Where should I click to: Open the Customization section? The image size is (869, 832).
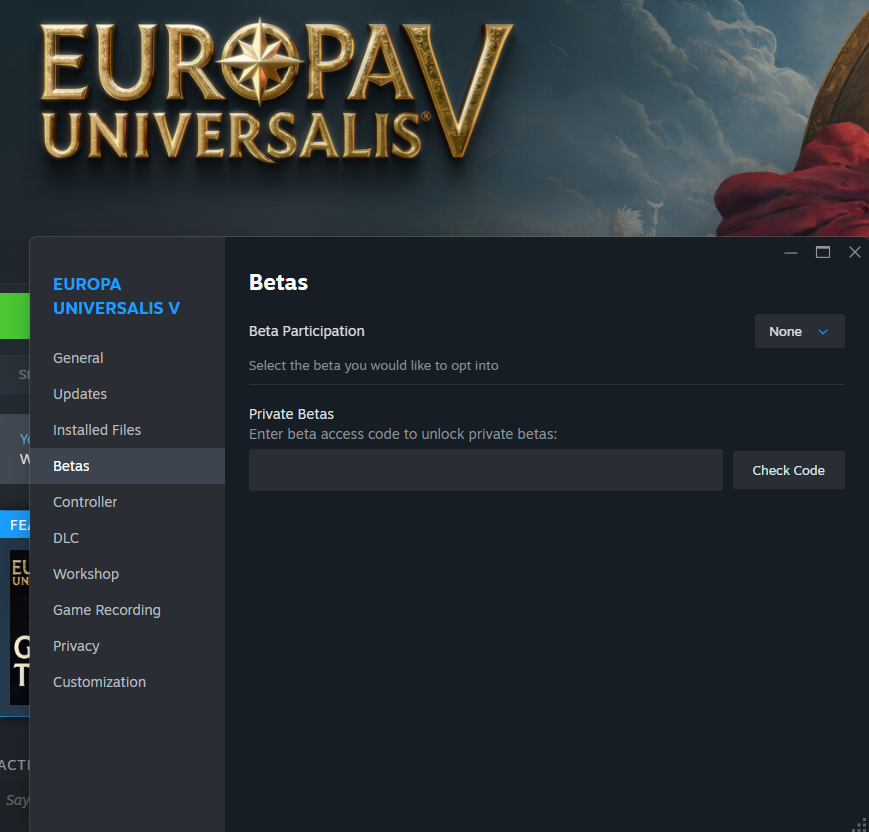coord(99,682)
